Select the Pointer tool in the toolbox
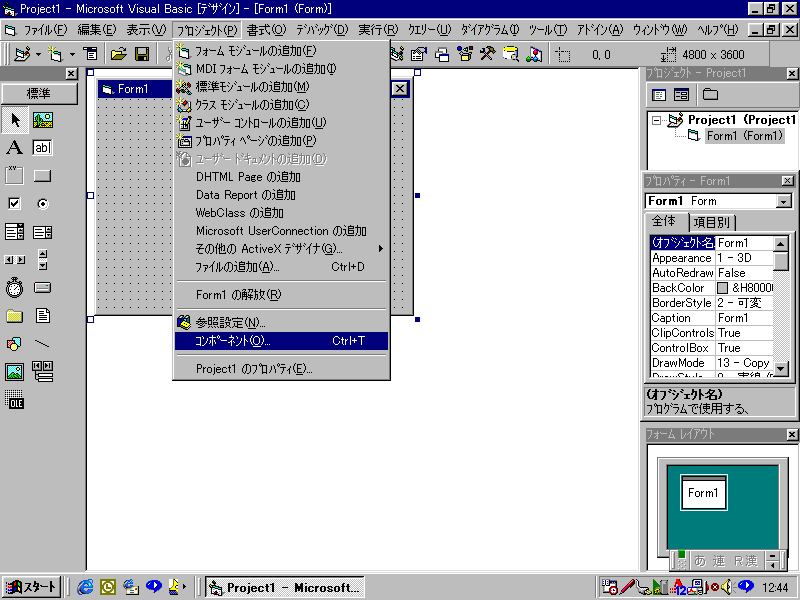800x600 pixels. [x=15, y=120]
